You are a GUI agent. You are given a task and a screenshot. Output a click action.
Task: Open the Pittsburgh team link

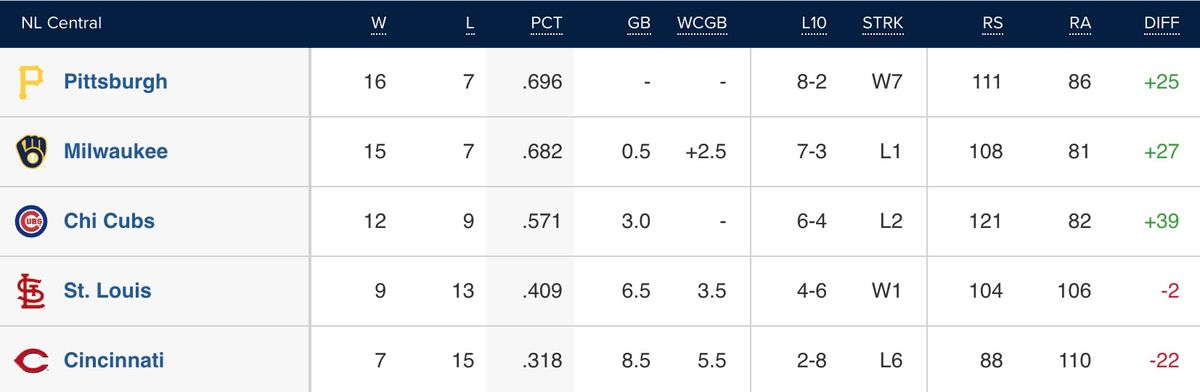tap(115, 82)
